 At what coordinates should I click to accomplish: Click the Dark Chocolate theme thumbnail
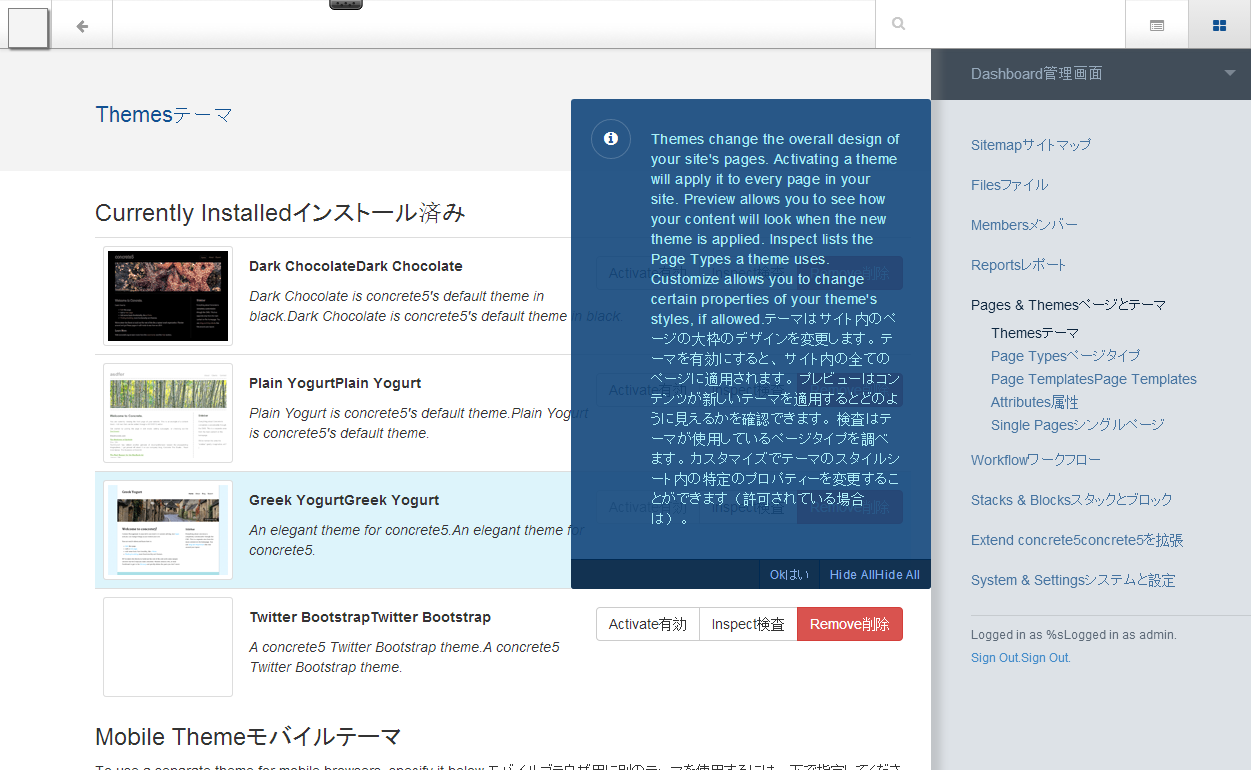pos(168,296)
